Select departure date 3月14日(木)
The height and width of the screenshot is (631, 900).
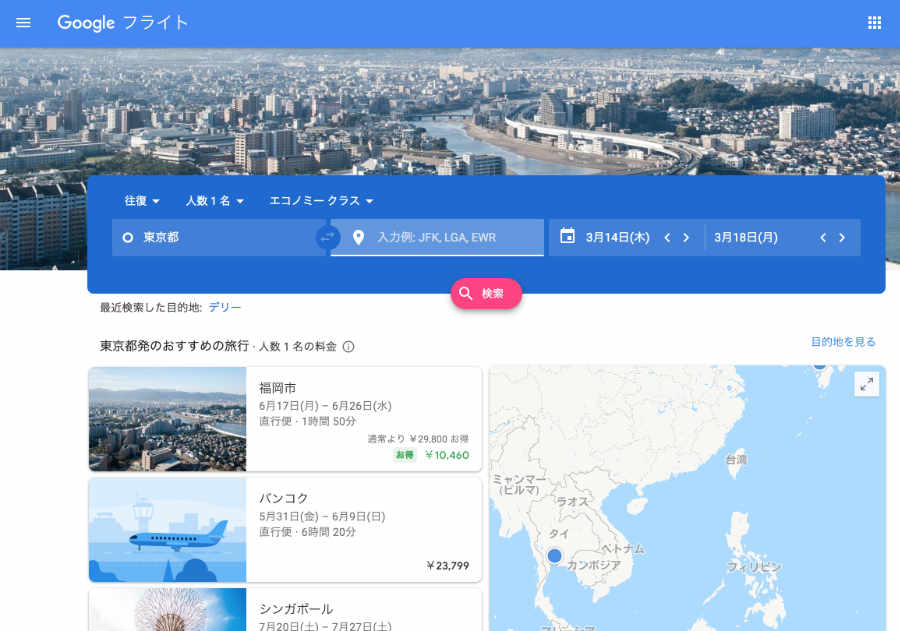coord(618,238)
